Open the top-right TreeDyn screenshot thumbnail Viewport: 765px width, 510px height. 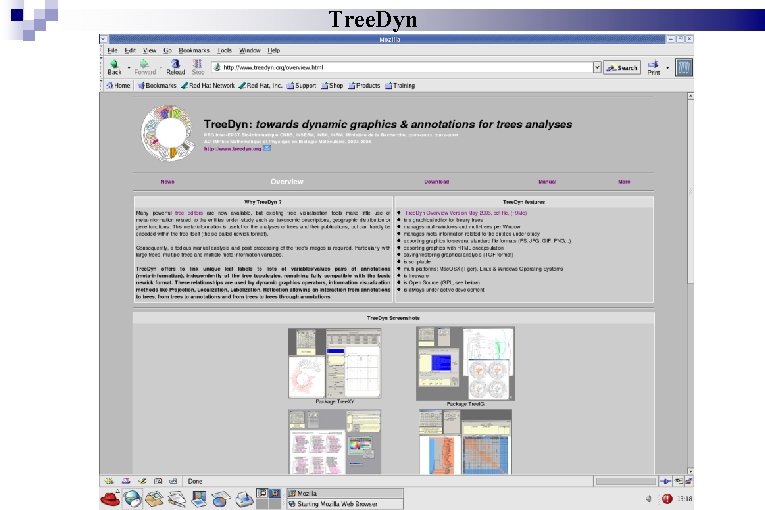click(x=465, y=364)
